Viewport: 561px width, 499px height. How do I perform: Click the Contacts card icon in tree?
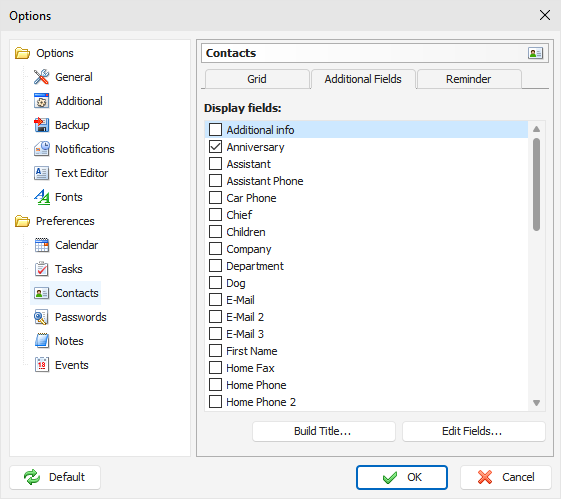tap(42, 293)
